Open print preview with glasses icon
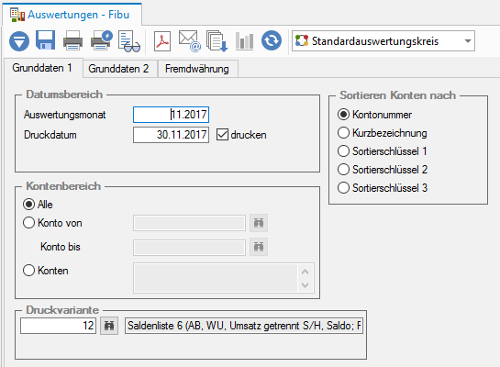The image size is (500, 367). point(129,41)
